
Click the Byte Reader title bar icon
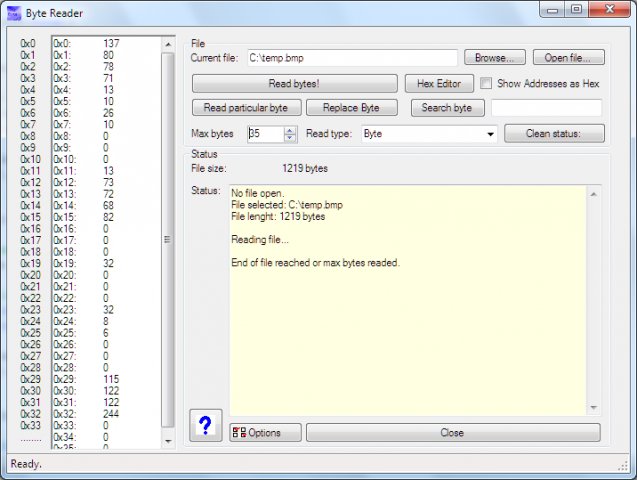click(x=14, y=13)
